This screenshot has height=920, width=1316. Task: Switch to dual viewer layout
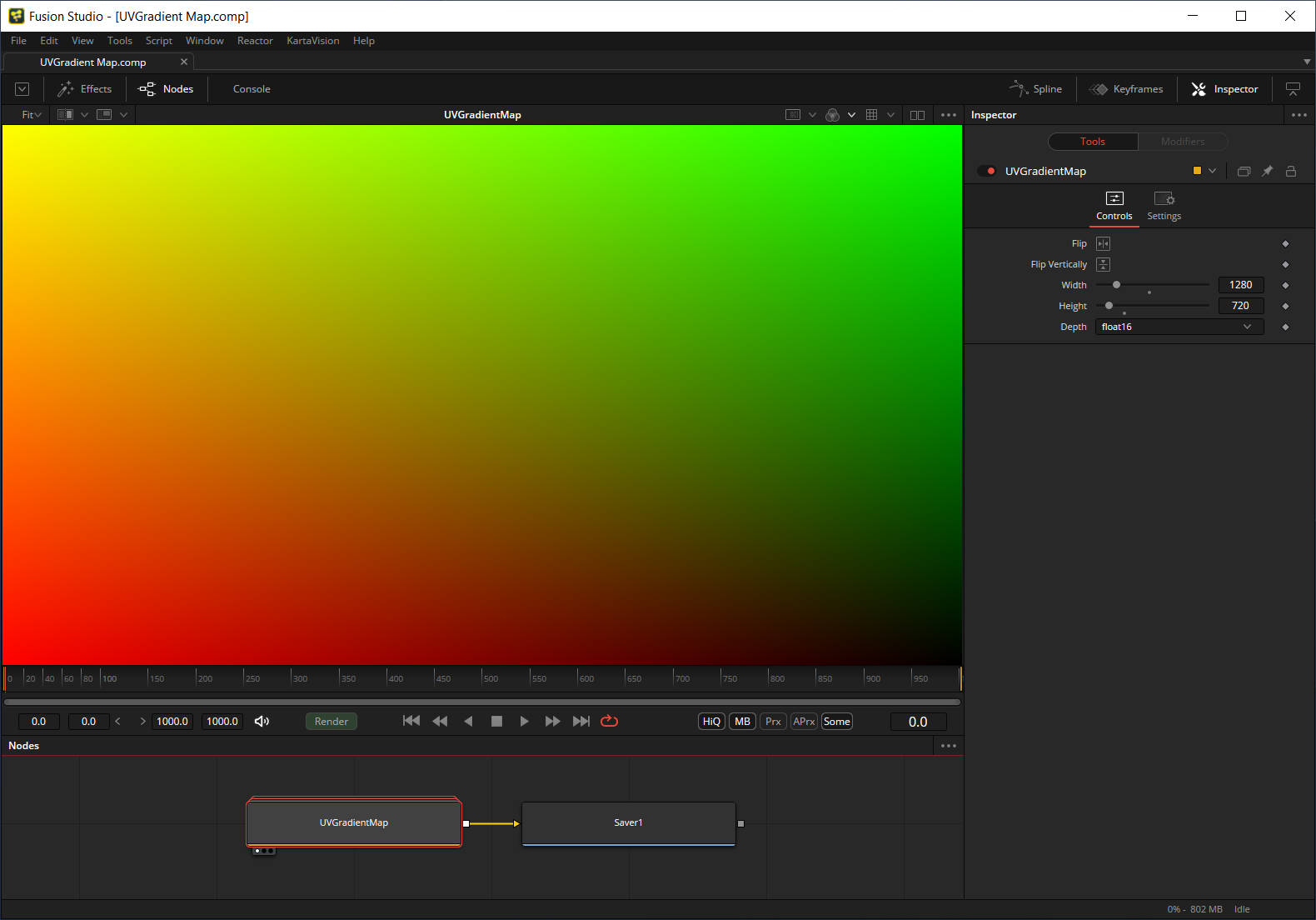tap(917, 115)
